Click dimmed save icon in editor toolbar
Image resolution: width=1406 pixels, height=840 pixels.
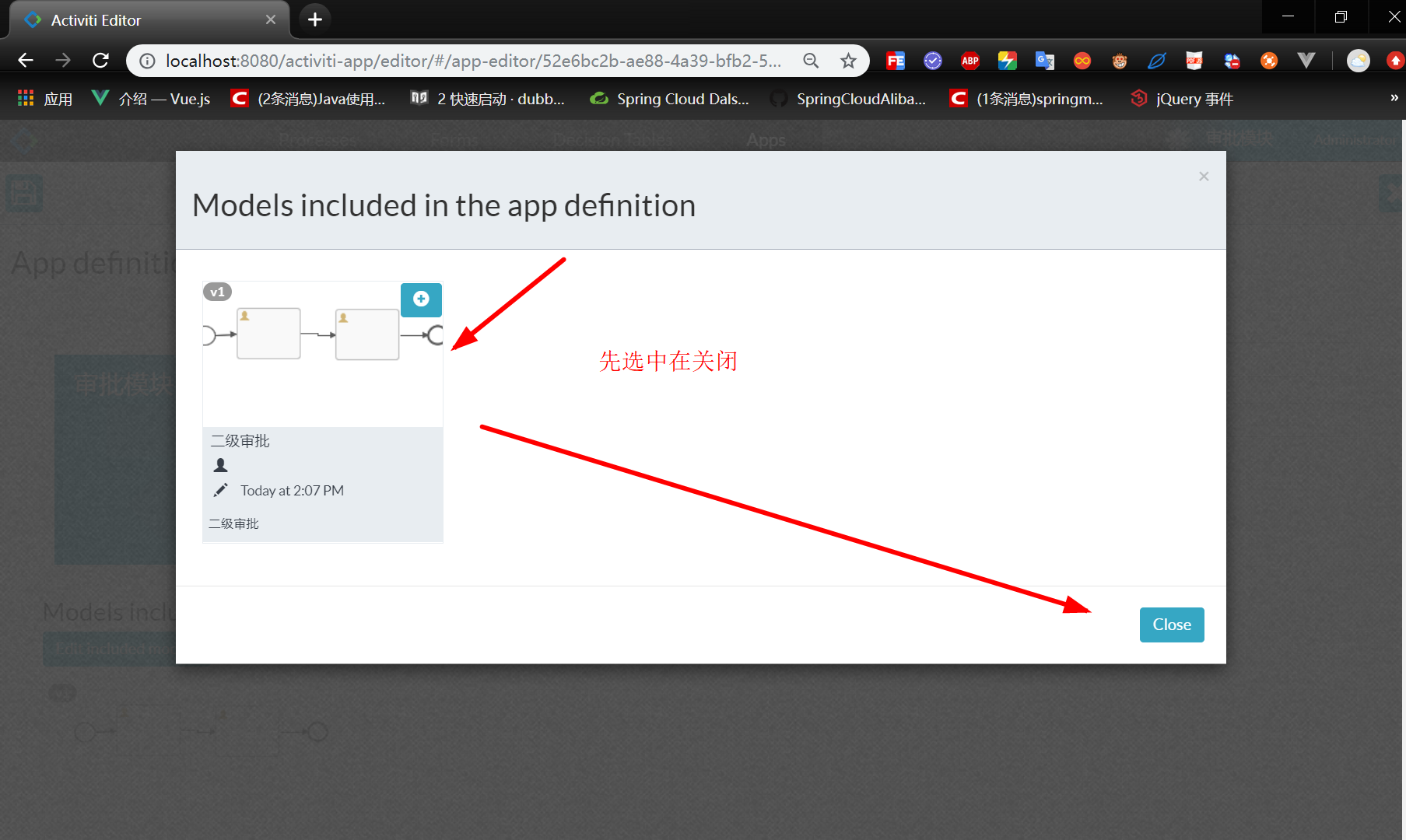(24, 194)
